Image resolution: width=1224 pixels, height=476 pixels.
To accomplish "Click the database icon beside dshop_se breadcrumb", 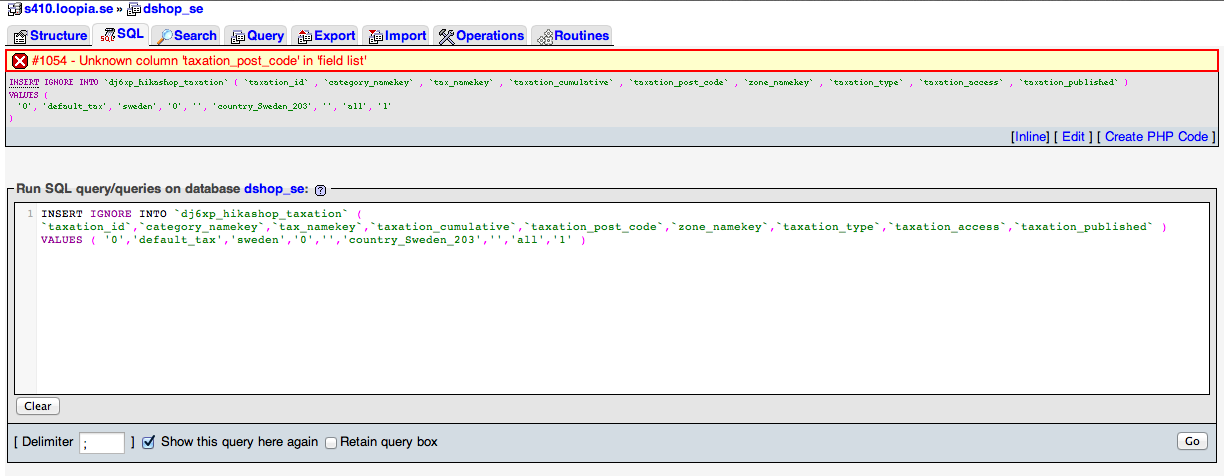I will (x=134, y=9).
